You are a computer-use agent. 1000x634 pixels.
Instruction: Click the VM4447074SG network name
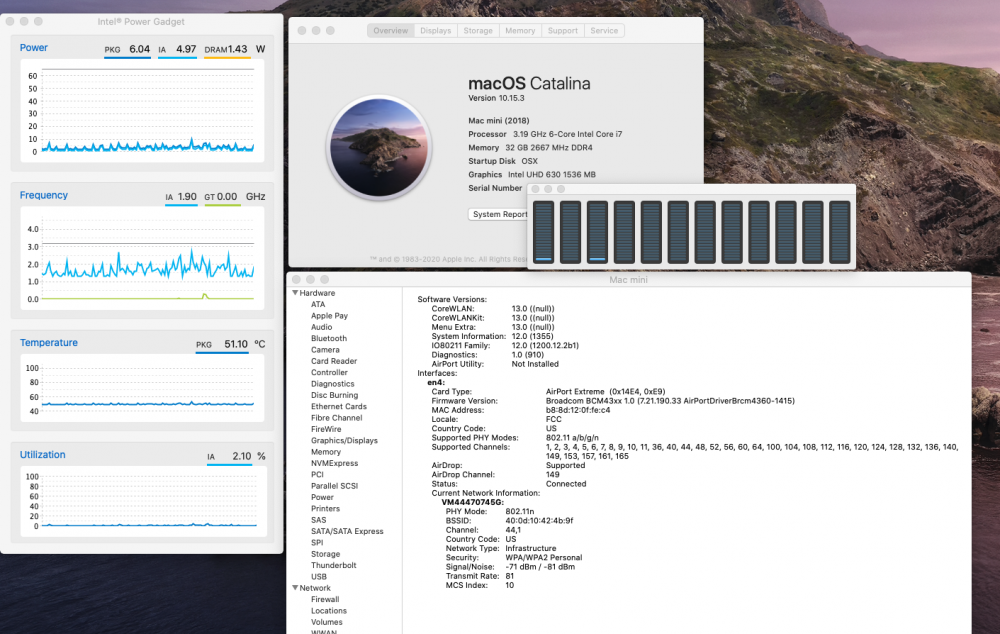(472, 502)
